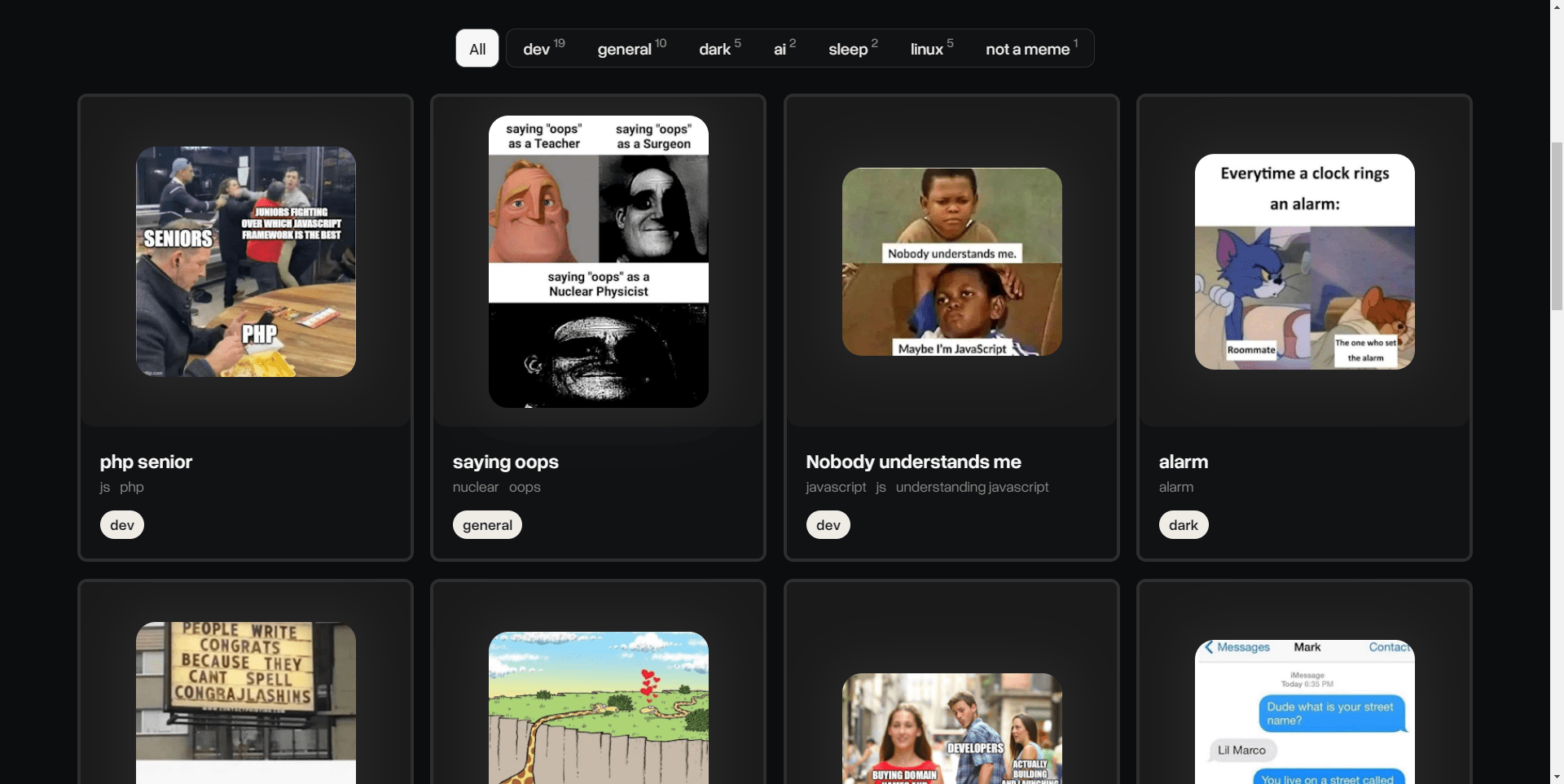This screenshot has height=784, width=1564.
Task: Choose the not a meme tab
Action: (x=1030, y=49)
